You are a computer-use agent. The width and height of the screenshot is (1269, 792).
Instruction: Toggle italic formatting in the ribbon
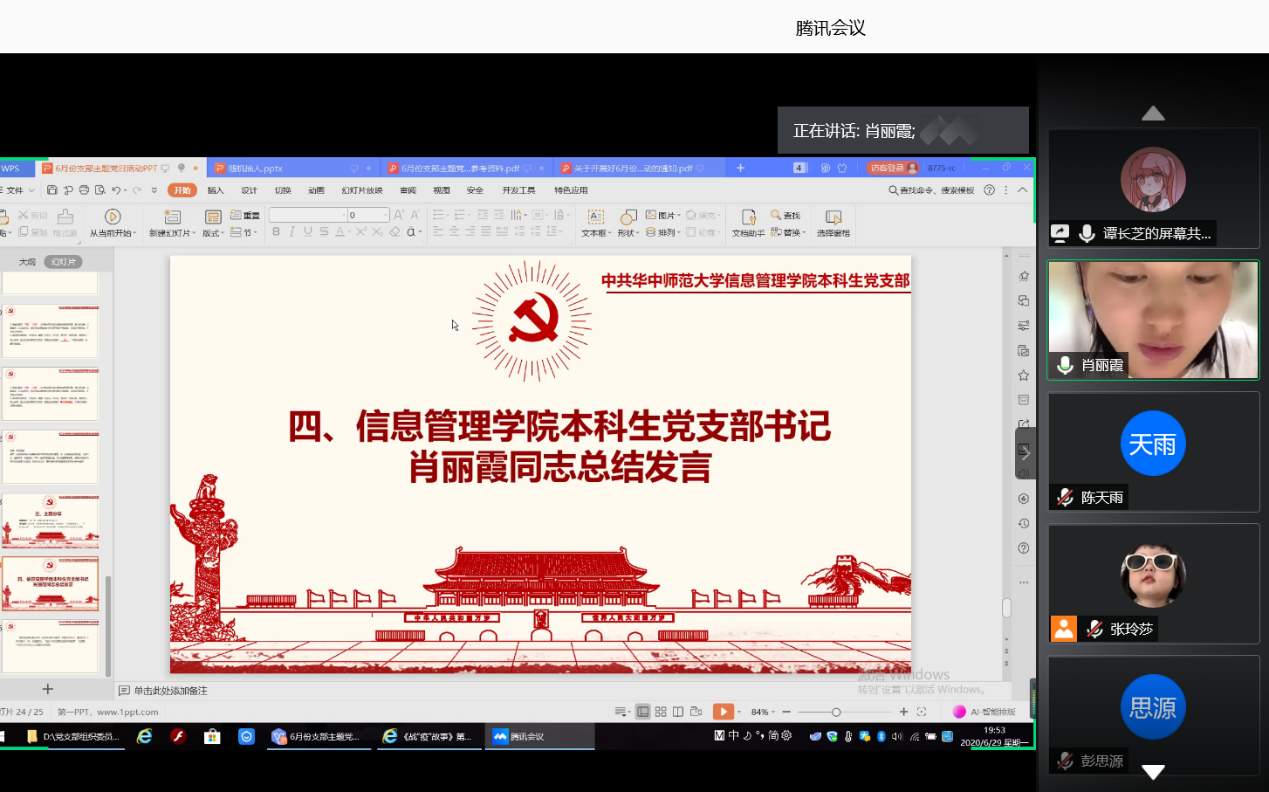[x=291, y=231]
